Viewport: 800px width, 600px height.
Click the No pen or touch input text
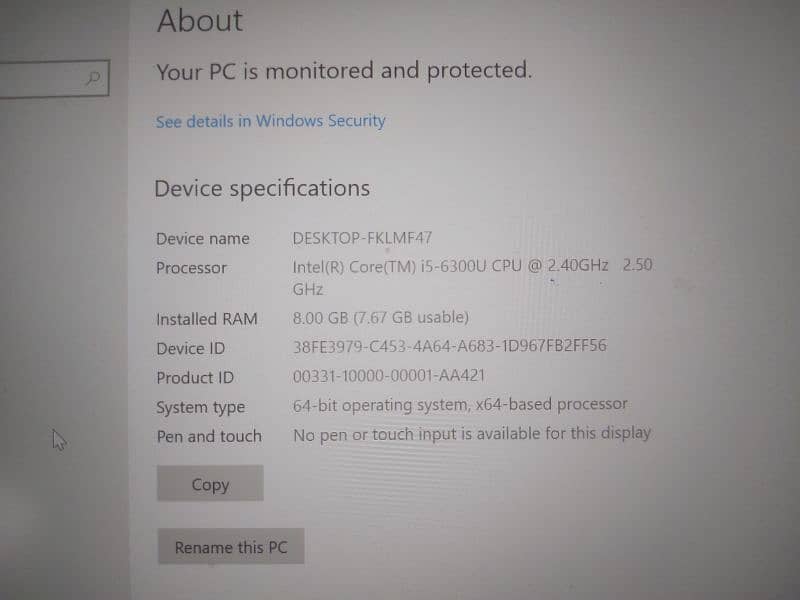point(471,434)
